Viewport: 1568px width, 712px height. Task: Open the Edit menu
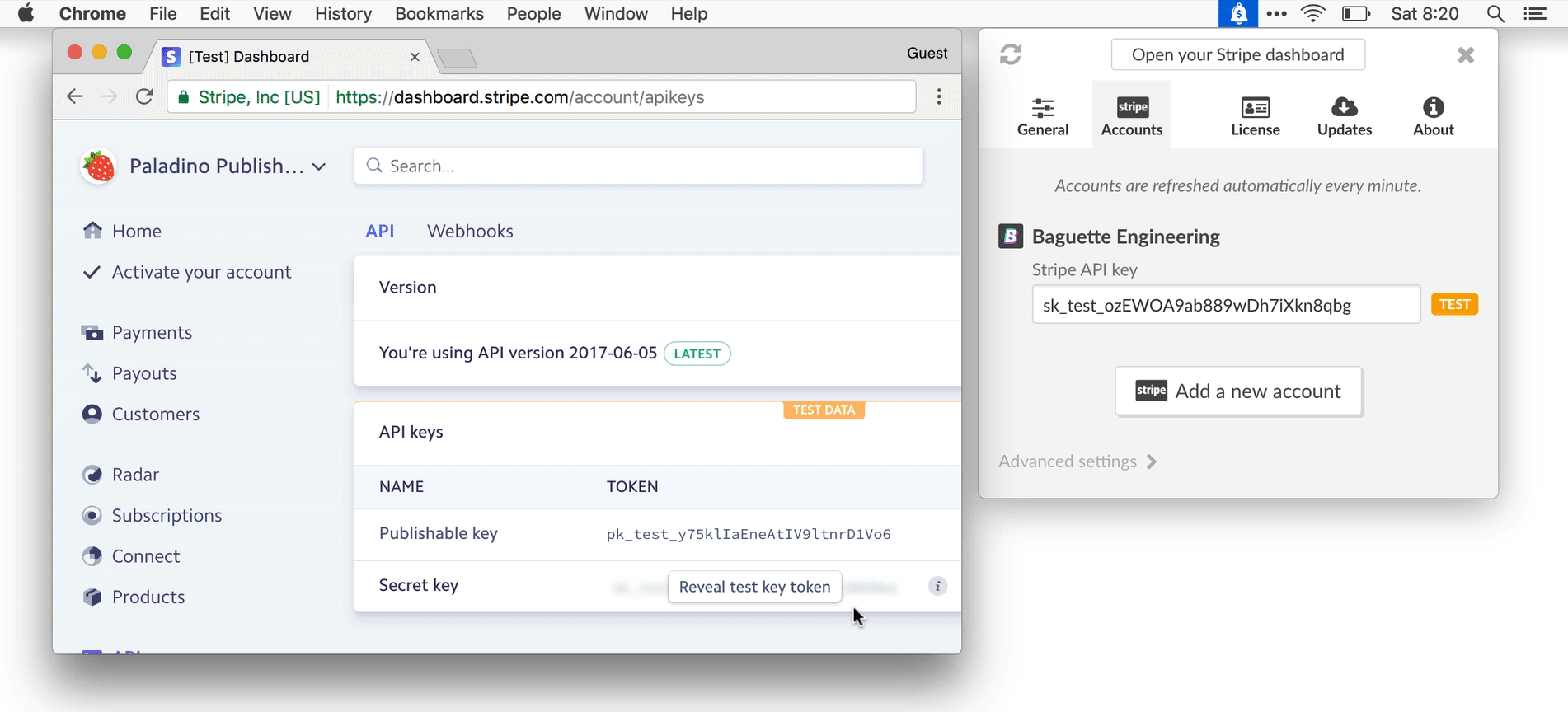point(215,14)
